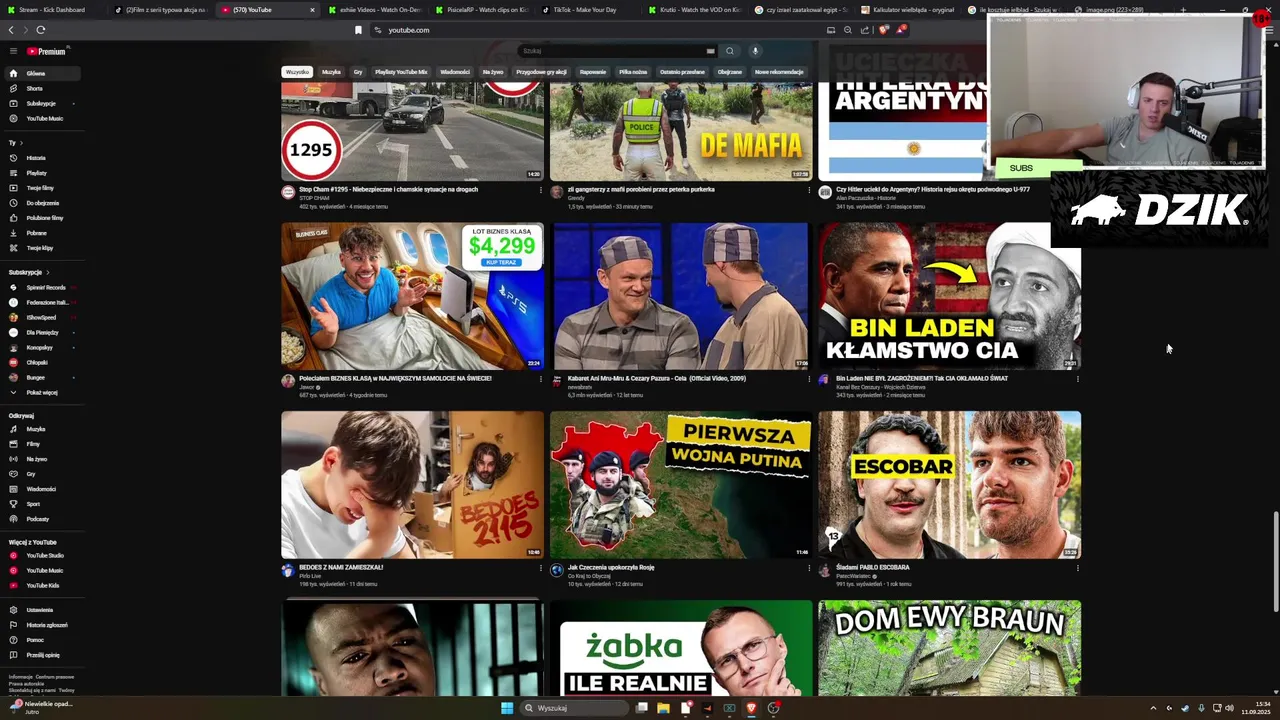Click the taskbar Wyszukaj search box
Image resolution: width=1280 pixels, height=720 pixels.
point(576,708)
